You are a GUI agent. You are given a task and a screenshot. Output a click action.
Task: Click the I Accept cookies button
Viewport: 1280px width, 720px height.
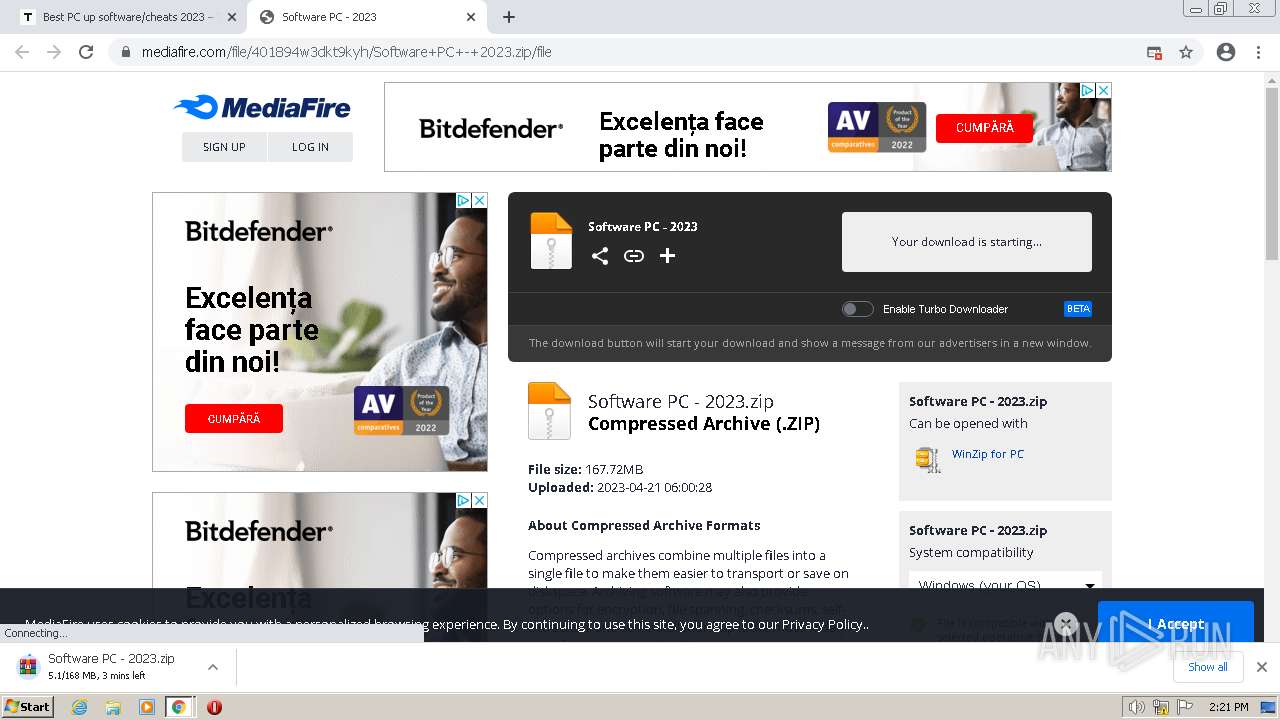[1176, 623]
